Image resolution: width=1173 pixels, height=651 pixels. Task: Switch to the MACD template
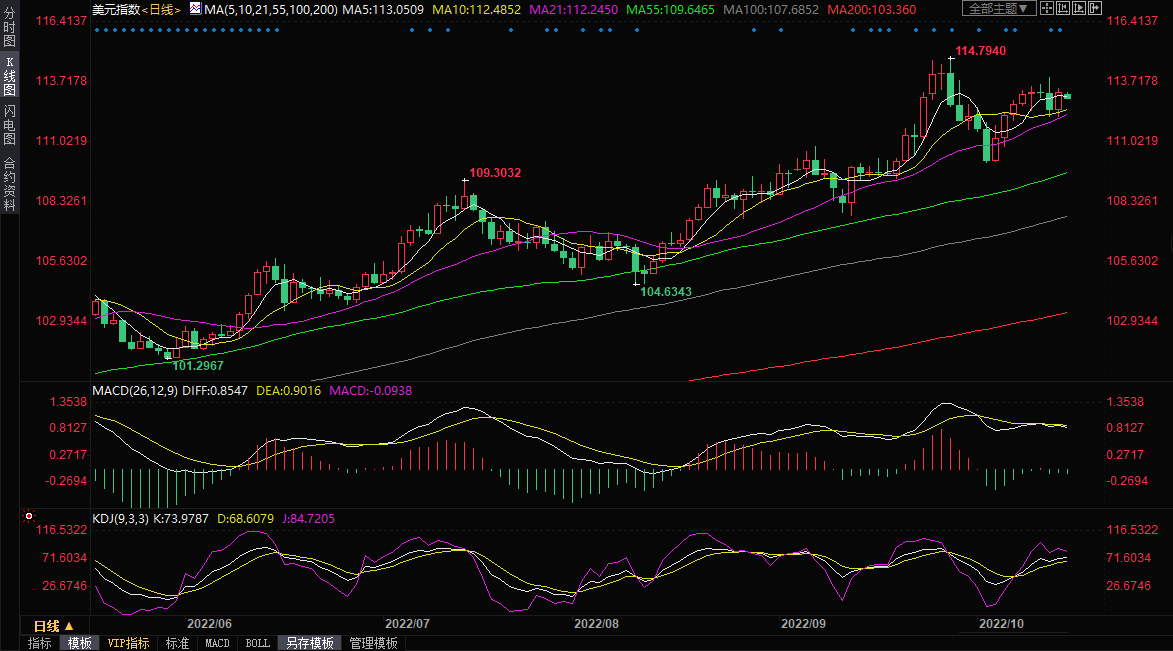pyautogui.click(x=217, y=643)
